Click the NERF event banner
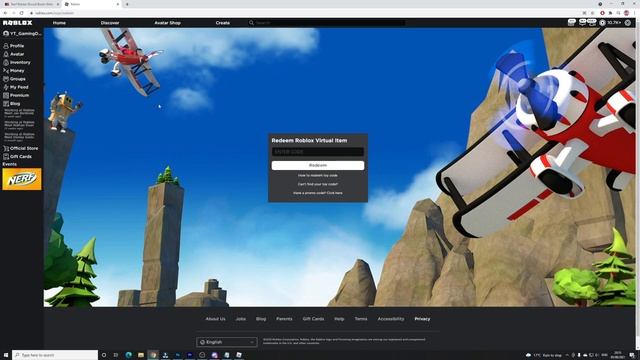This screenshot has width=640, height=360. point(22,179)
